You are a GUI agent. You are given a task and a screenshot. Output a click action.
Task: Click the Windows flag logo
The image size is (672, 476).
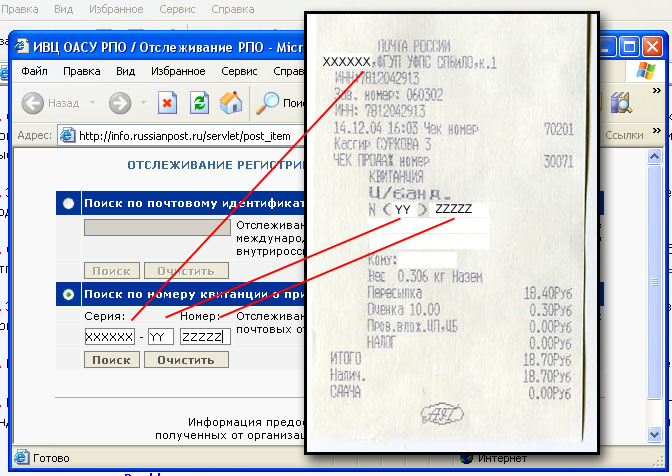point(646,71)
